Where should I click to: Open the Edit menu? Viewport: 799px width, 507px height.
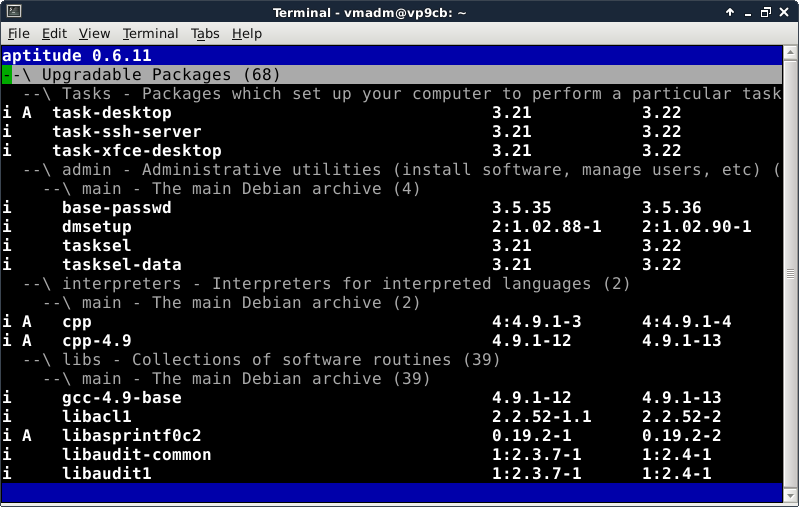55,33
